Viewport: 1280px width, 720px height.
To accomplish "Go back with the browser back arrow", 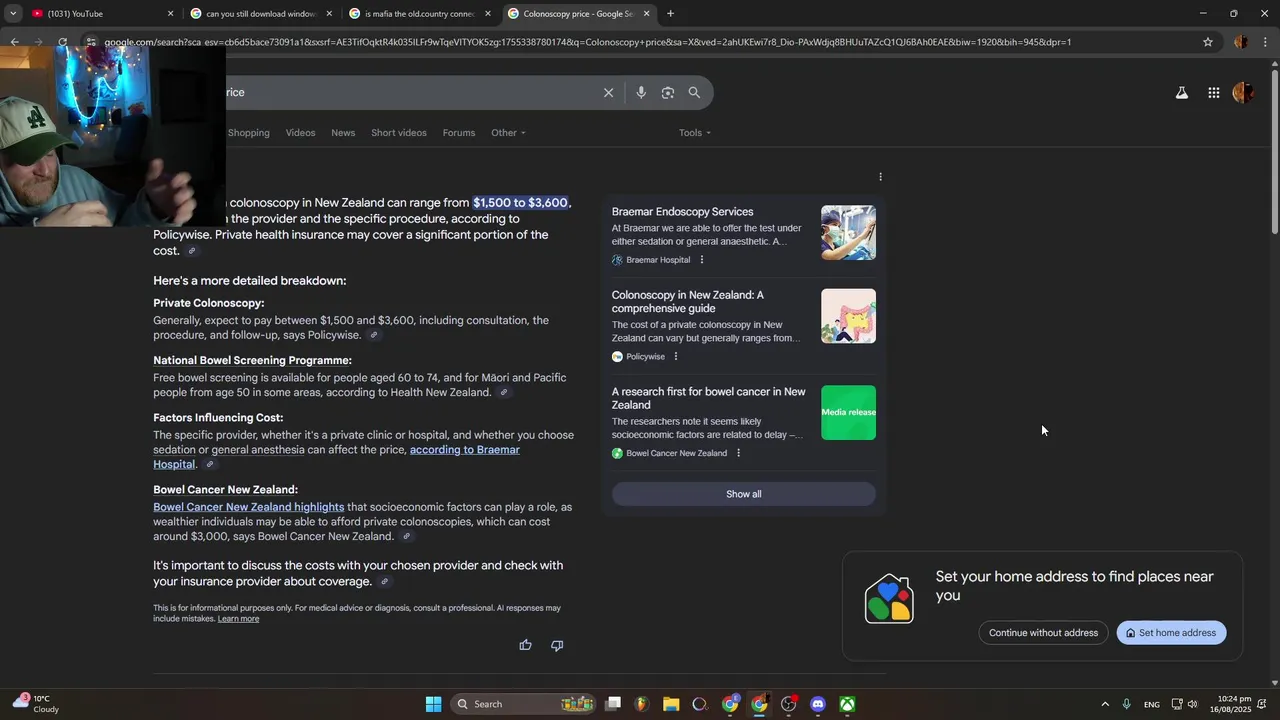I will tap(14, 42).
